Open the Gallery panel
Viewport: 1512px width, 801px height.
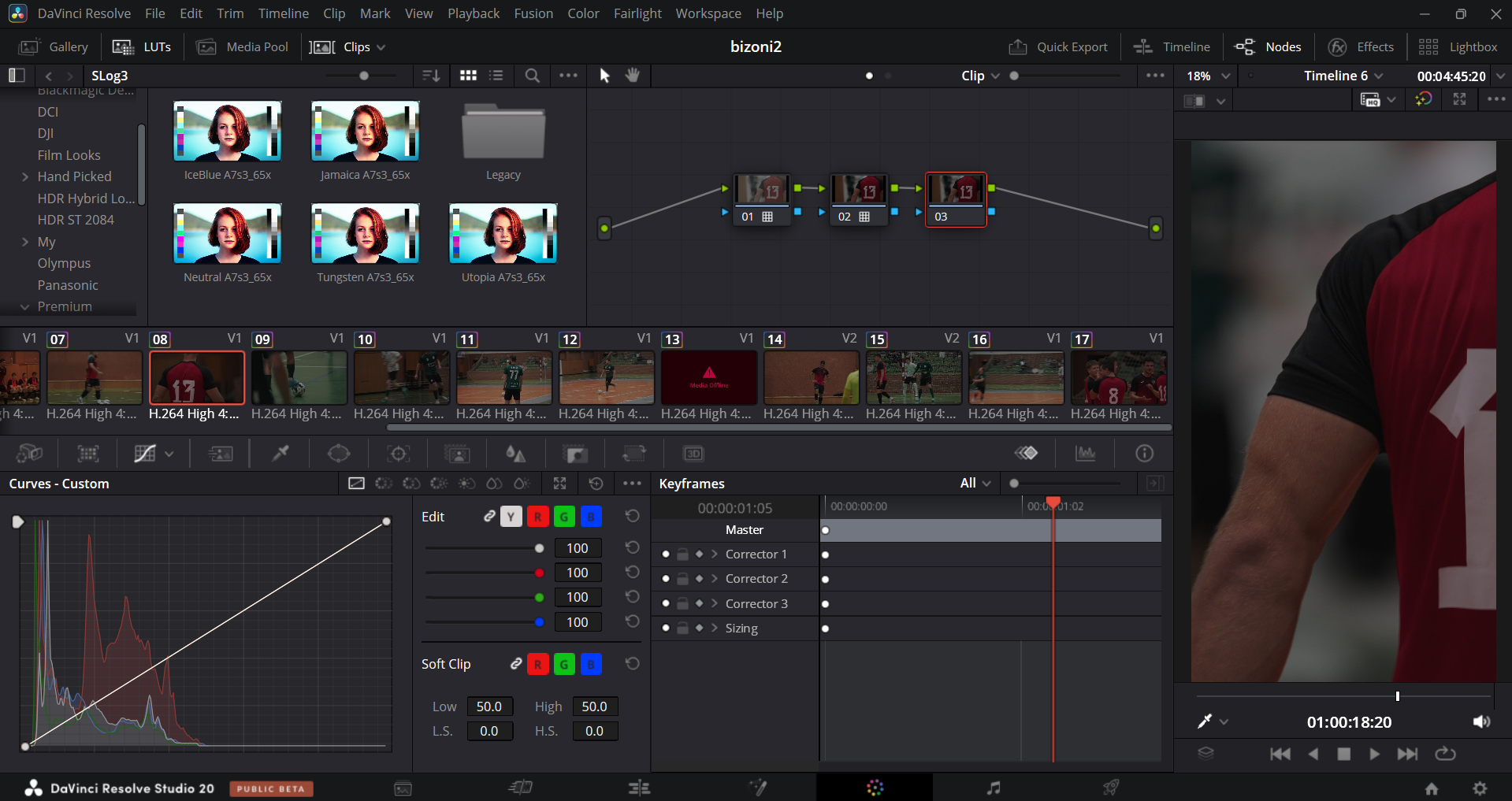54,47
